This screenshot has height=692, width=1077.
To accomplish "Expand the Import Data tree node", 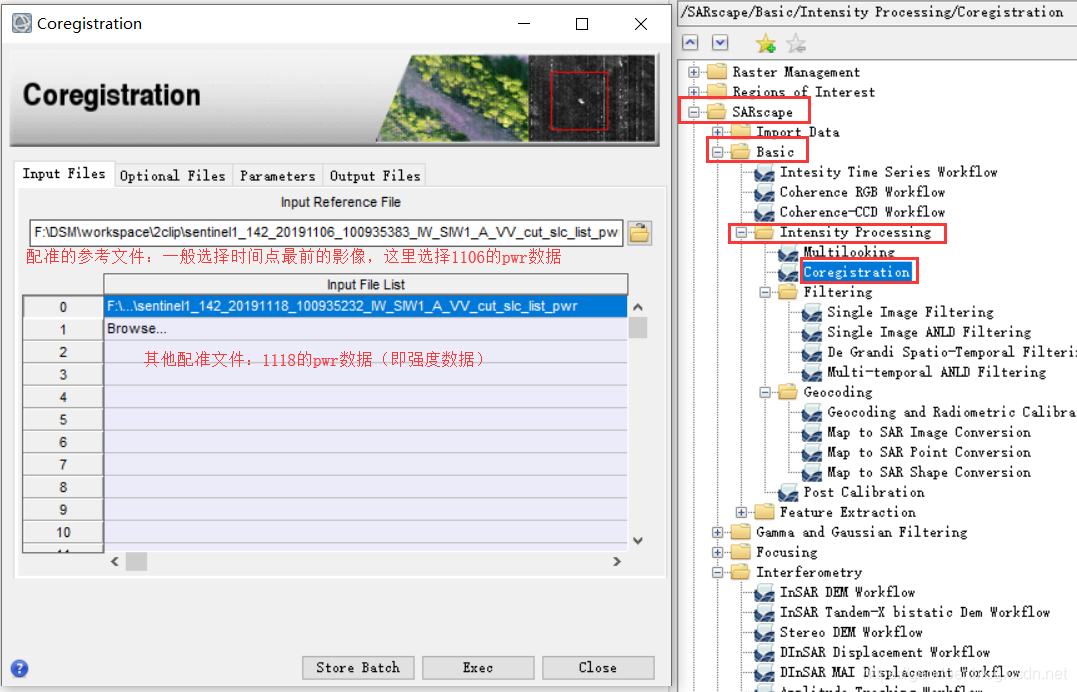I will pos(718,131).
